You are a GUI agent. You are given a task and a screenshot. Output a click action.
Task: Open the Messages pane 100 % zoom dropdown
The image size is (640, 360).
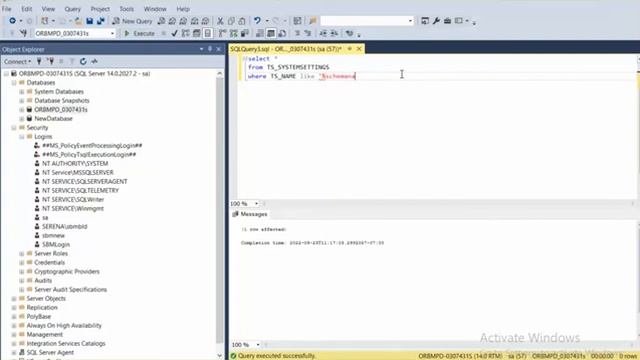pyautogui.click(x=258, y=345)
